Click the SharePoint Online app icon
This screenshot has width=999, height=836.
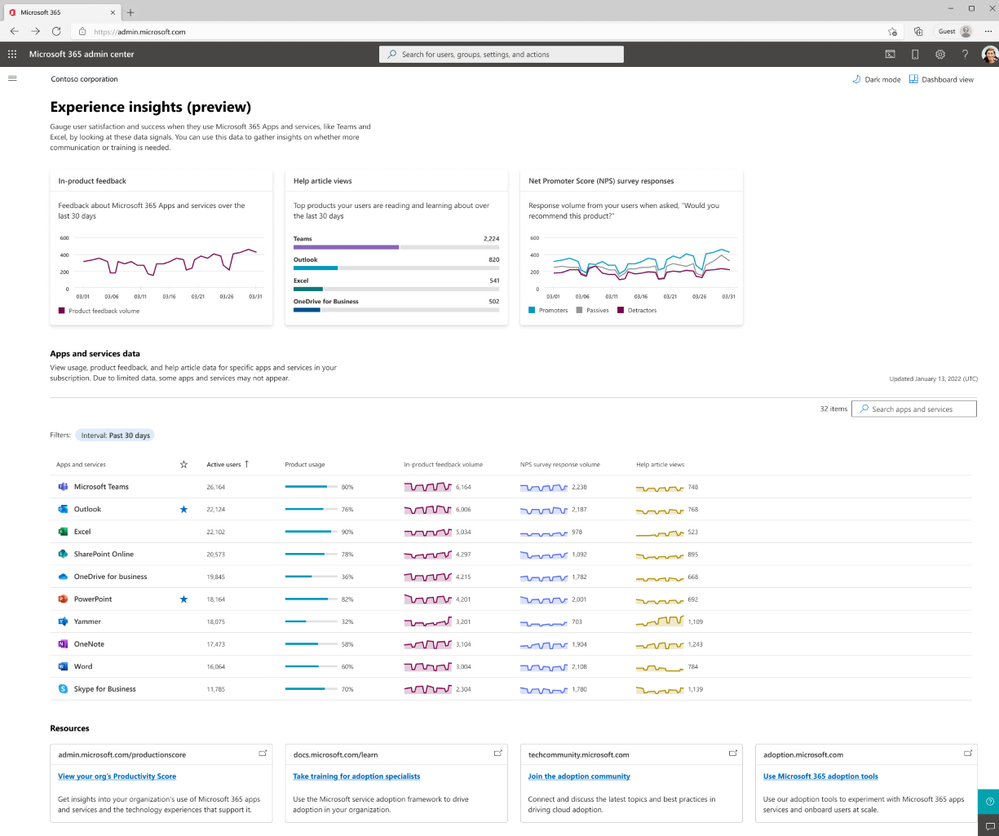tap(63, 554)
